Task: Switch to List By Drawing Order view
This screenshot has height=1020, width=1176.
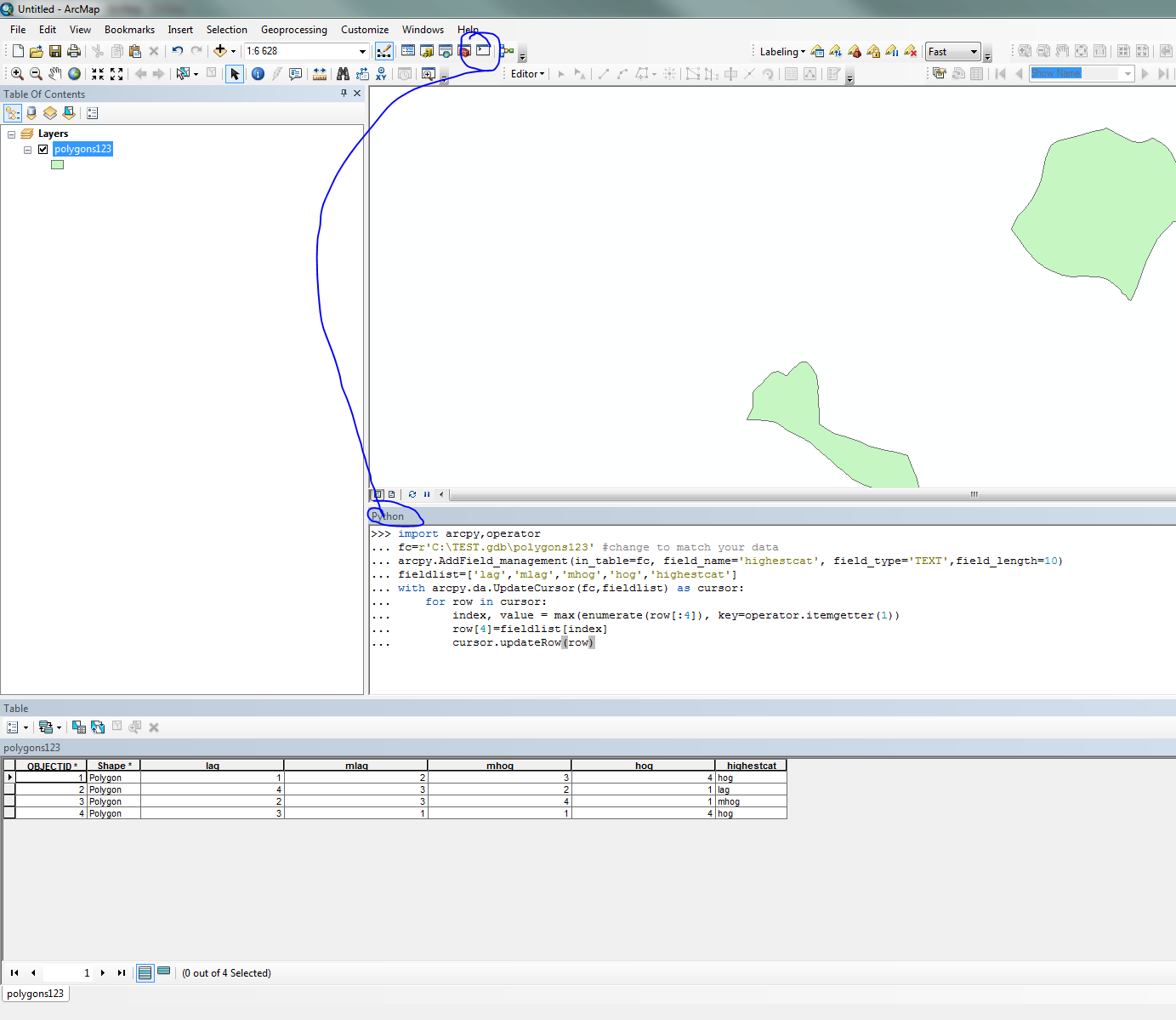Action: [13, 113]
